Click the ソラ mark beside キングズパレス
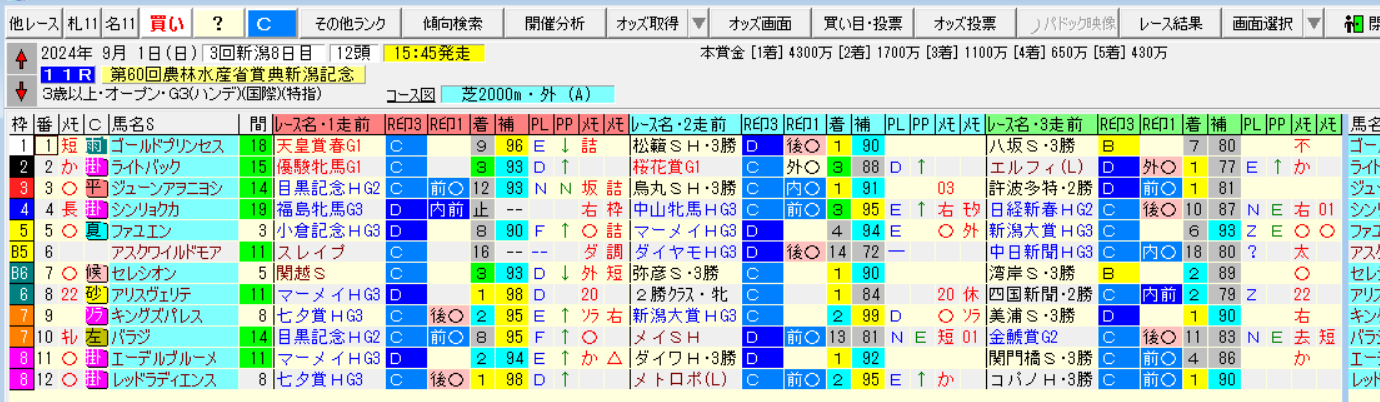This screenshot has height=402, width=1380. point(95,315)
